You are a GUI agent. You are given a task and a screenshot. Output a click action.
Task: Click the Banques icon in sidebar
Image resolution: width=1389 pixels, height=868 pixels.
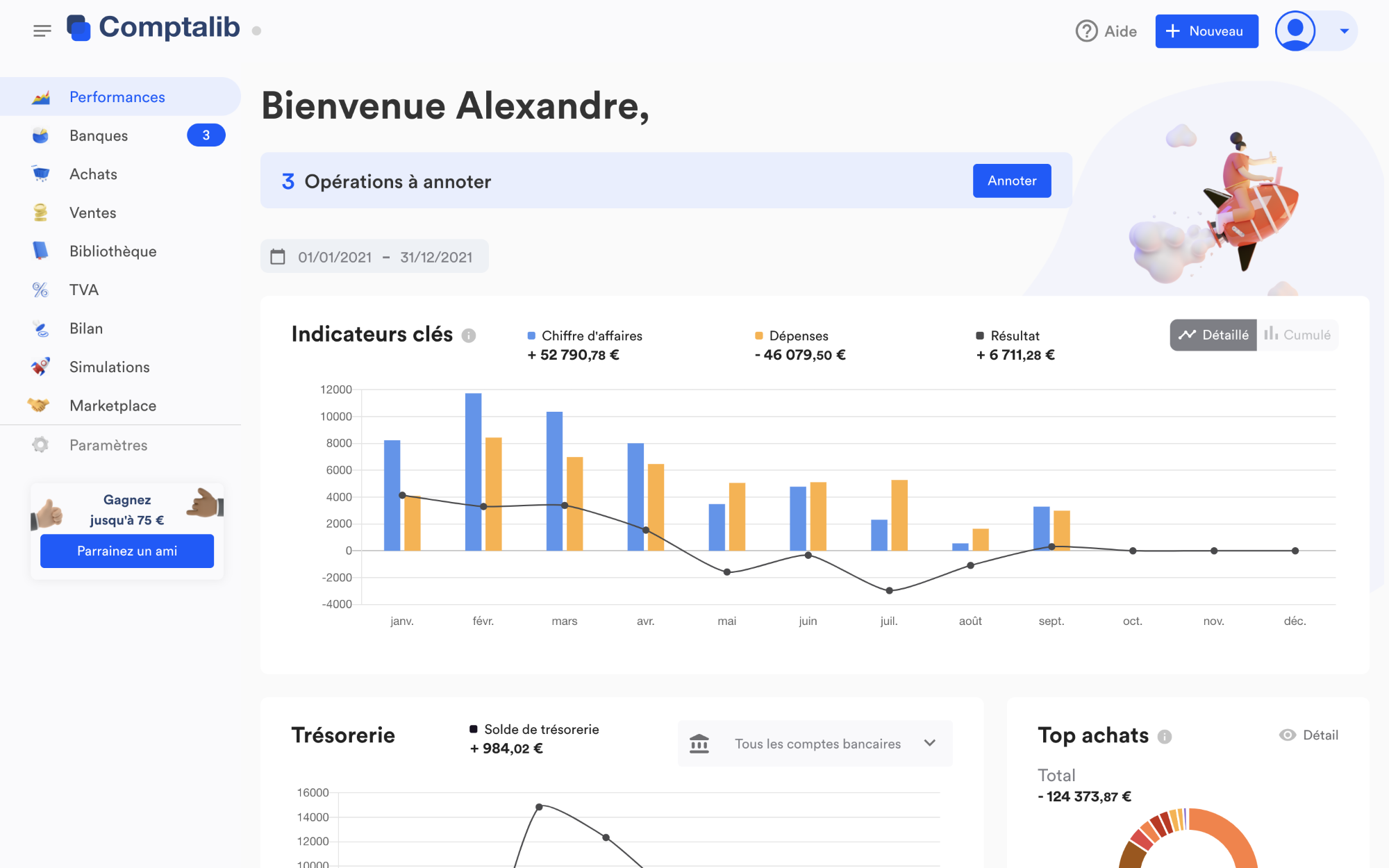tap(40, 135)
